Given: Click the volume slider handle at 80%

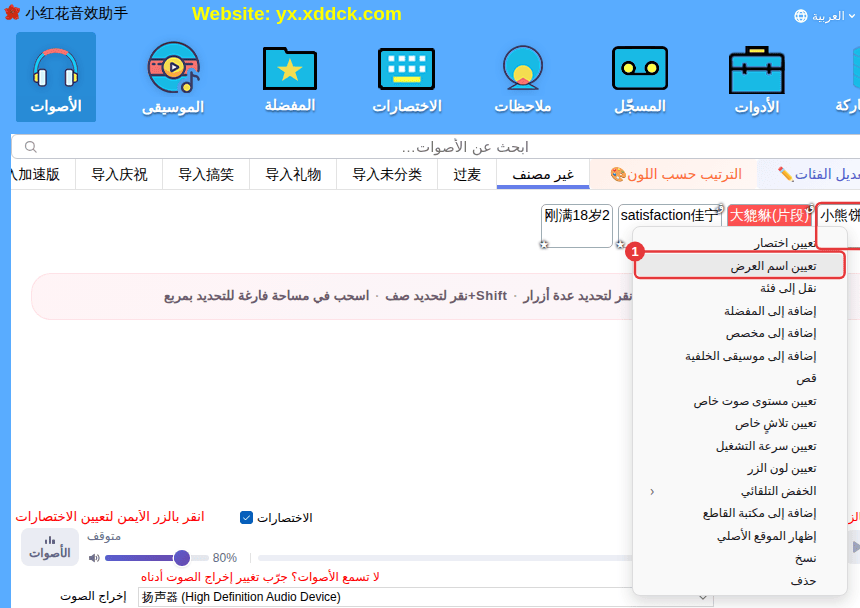Looking at the screenshot, I should tap(182, 558).
